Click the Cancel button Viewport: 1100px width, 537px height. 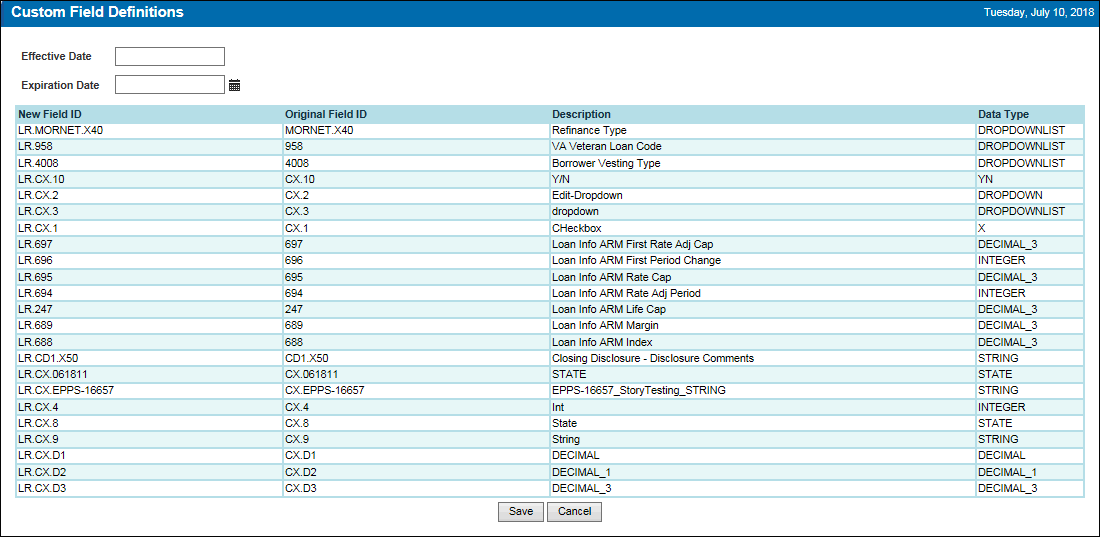574,512
